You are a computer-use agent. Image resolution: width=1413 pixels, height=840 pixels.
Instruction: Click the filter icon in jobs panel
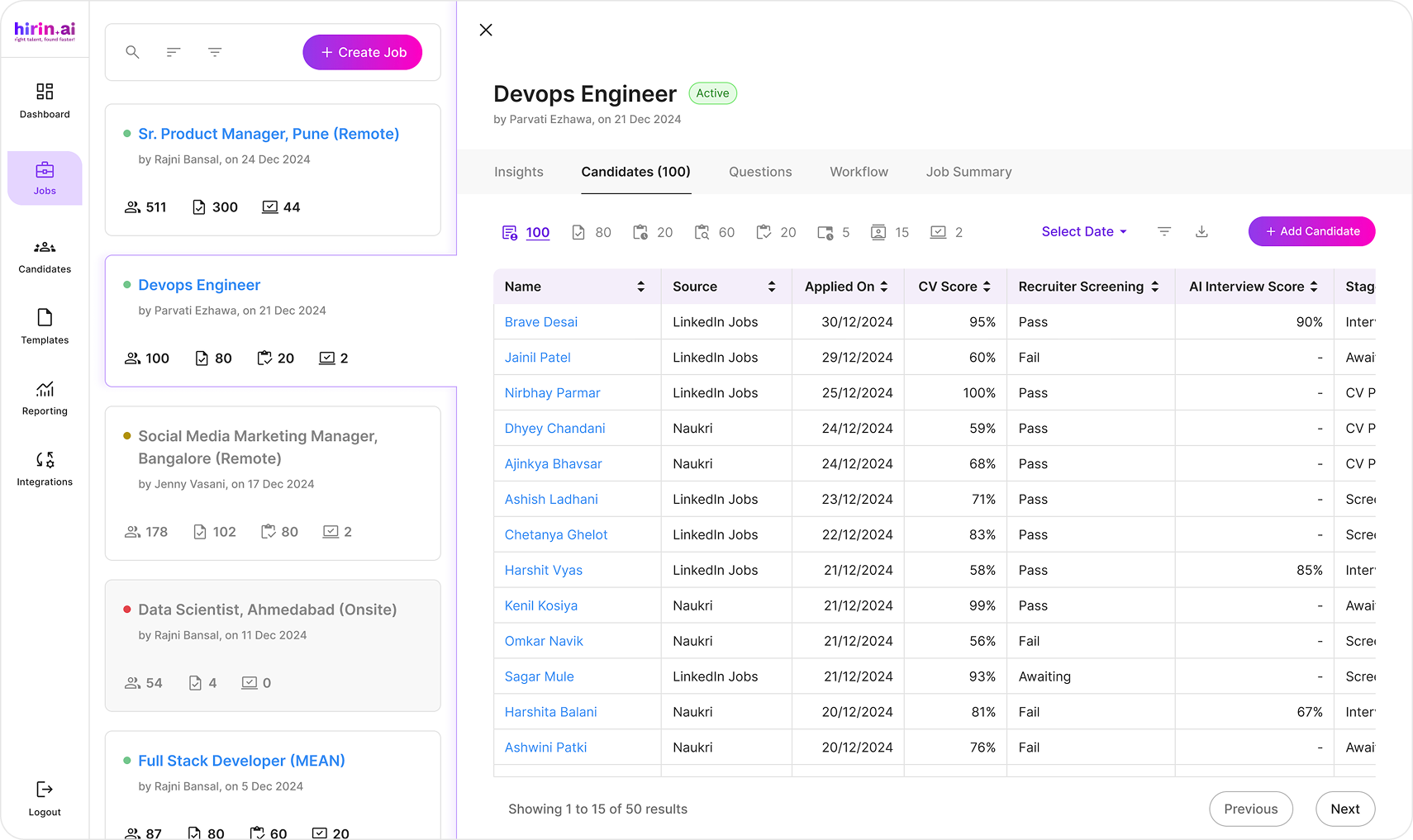click(215, 52)
